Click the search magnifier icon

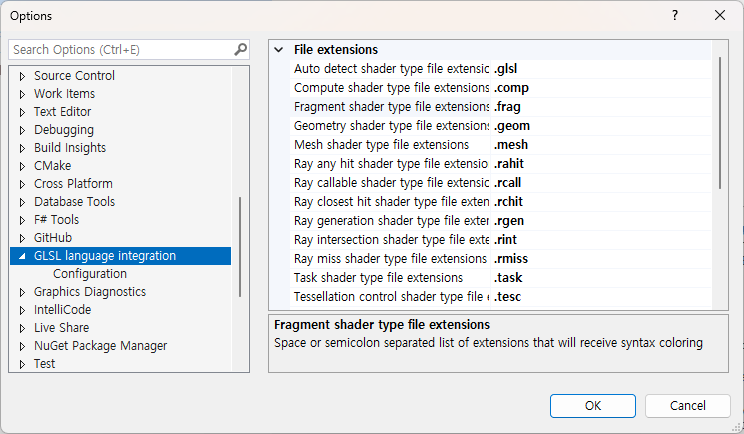241,49
